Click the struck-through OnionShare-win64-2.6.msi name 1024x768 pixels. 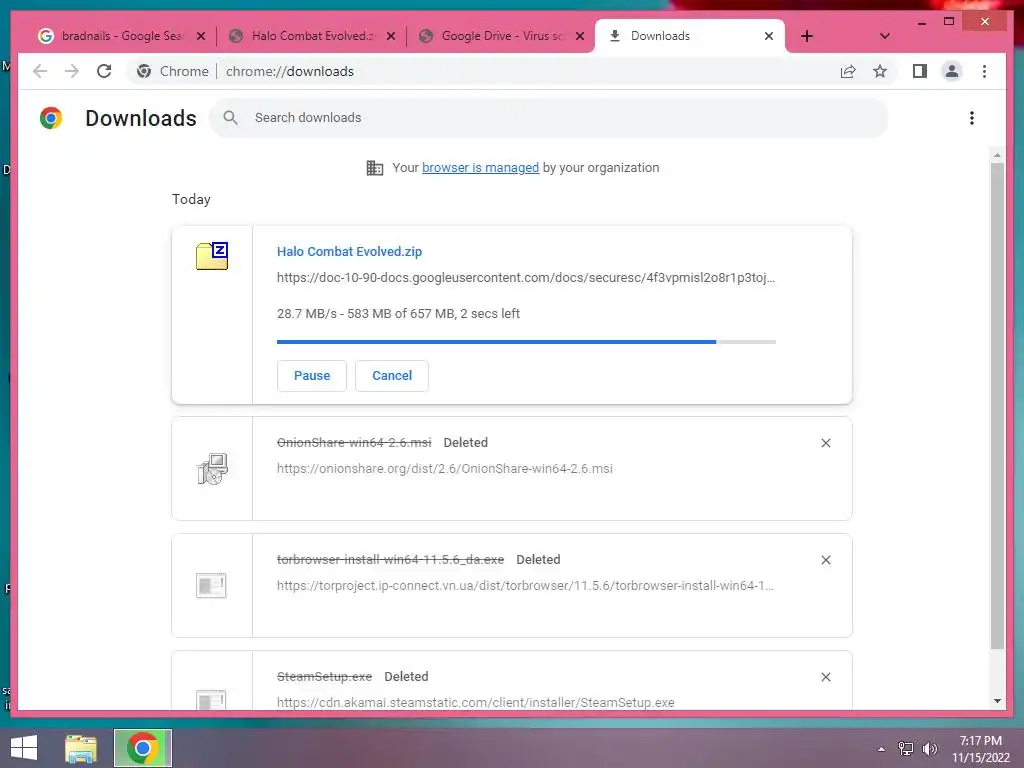point(354,443)
